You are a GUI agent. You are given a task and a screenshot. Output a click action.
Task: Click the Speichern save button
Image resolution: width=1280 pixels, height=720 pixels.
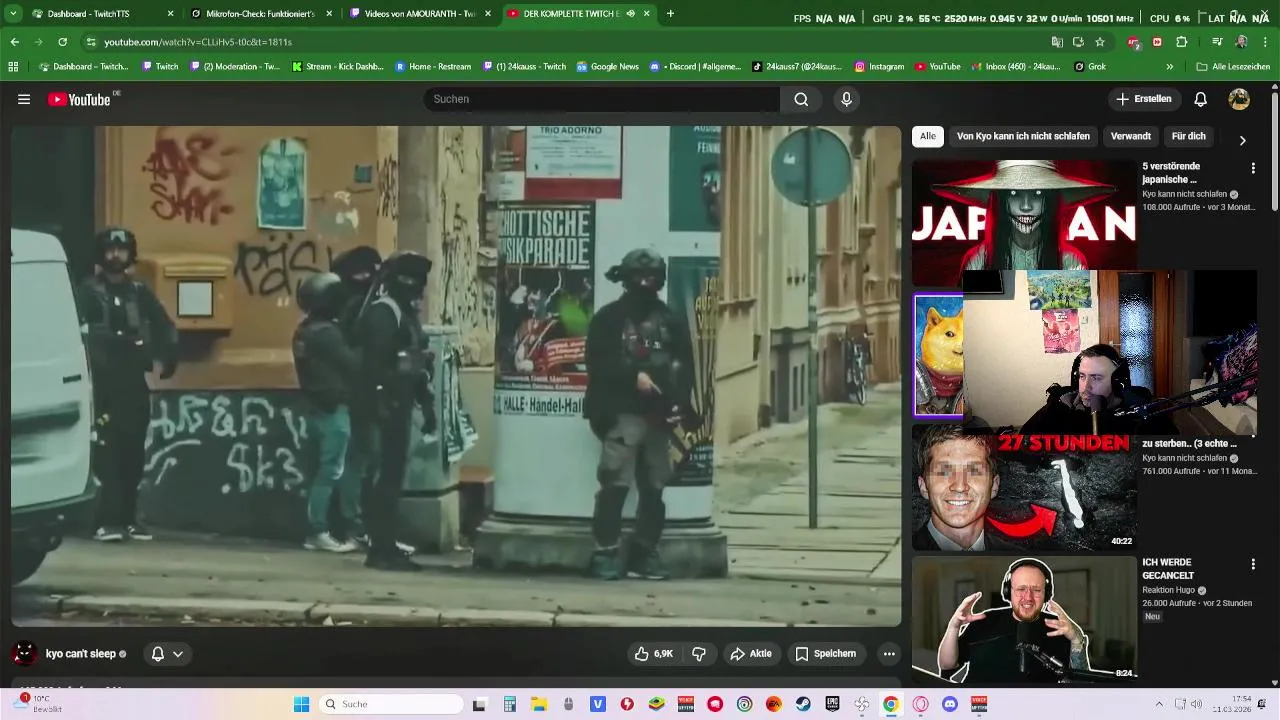[x=826, y=654]
